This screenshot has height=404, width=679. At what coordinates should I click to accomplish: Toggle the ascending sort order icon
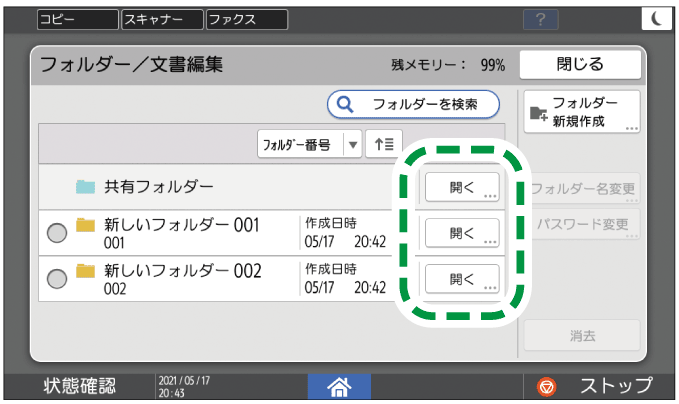(384, 144)
